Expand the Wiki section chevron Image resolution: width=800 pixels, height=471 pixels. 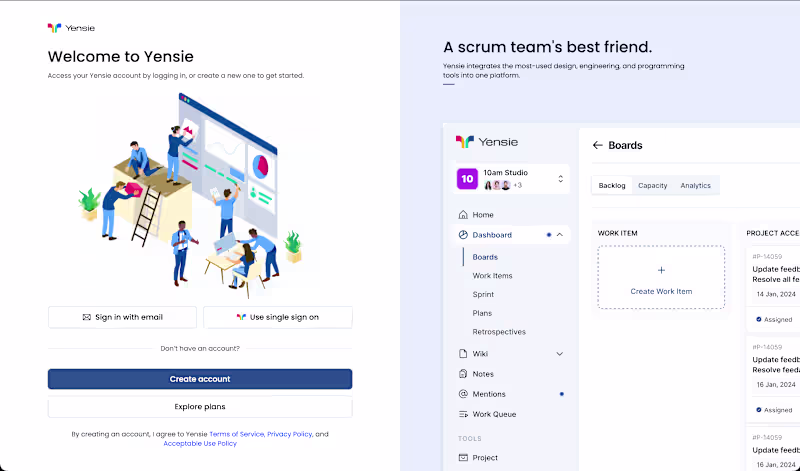[x=560, y=354]
